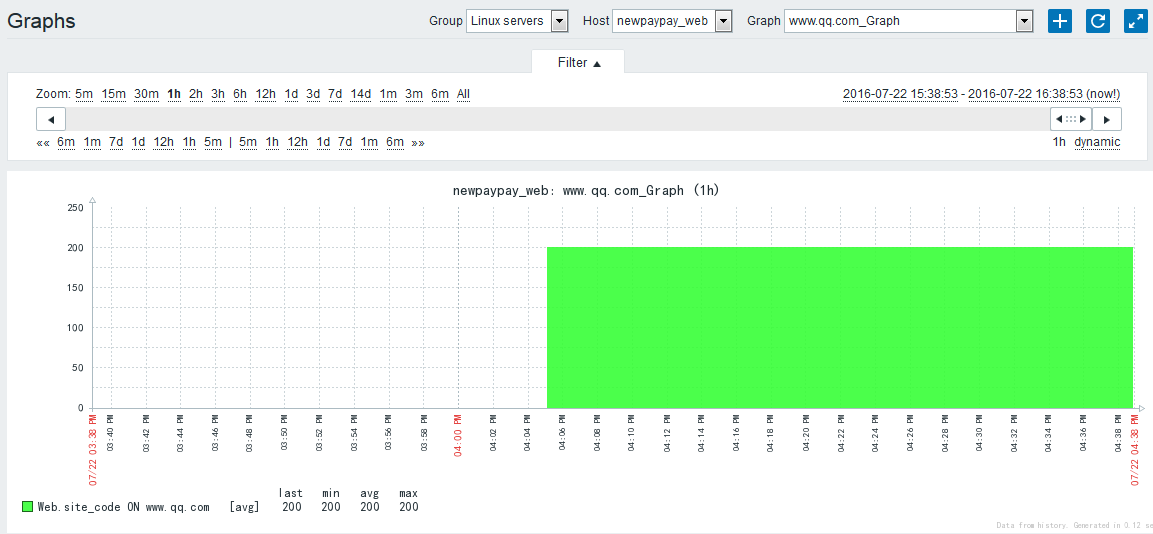Toggle the dynamic time mode link
Screen dimensions: 1153x534
coord(1097,142)
